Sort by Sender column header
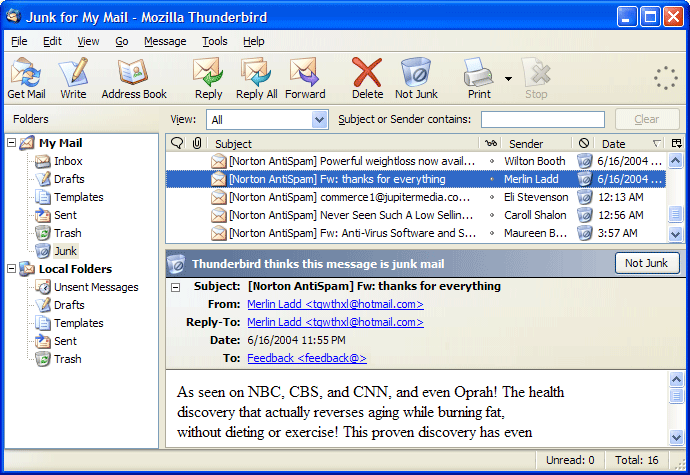The height and width of the screenshot is (475, 690). (x=536, y=144)
